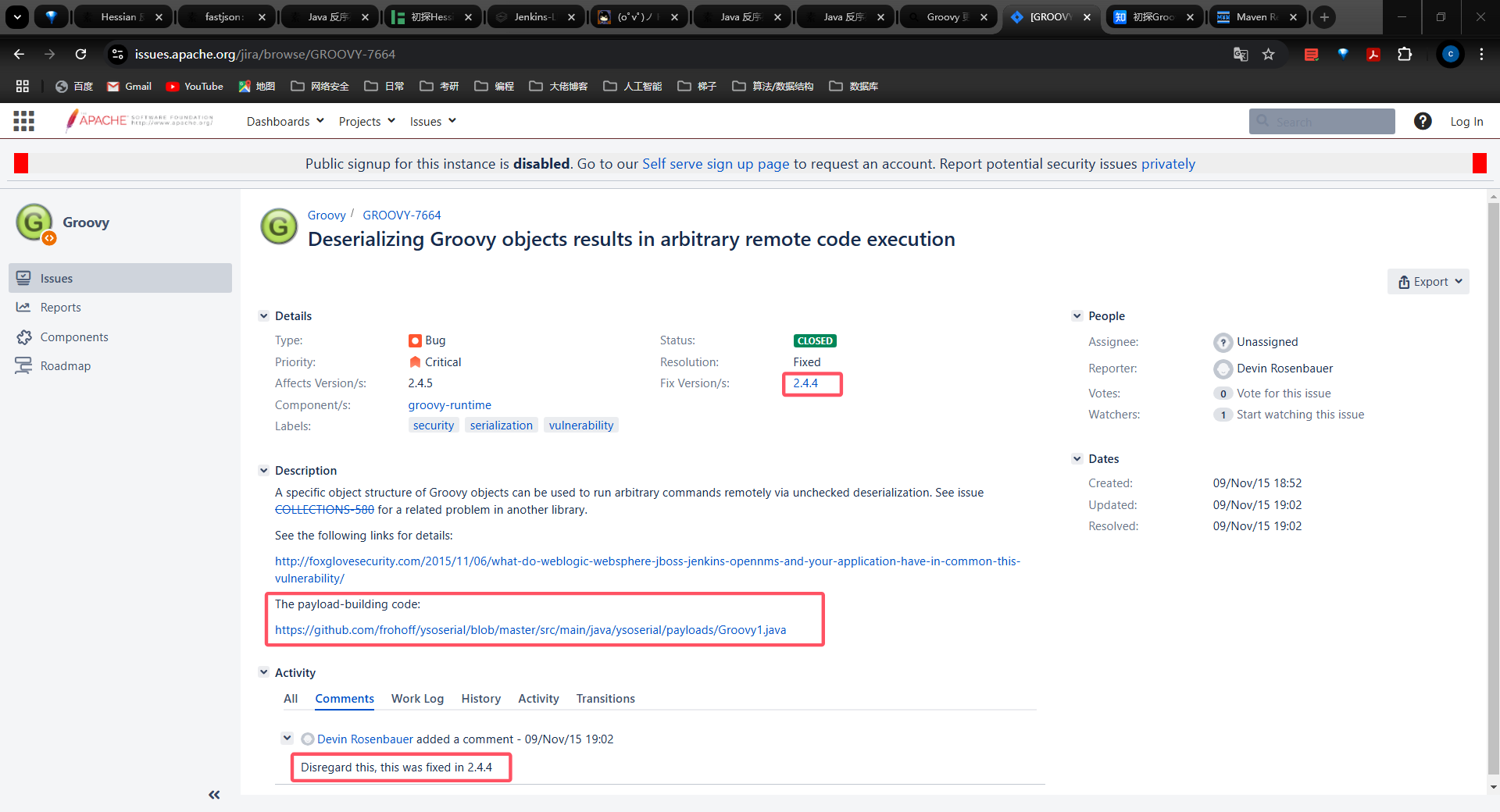Open the Self serve sign up page link

tap(716, 164)
